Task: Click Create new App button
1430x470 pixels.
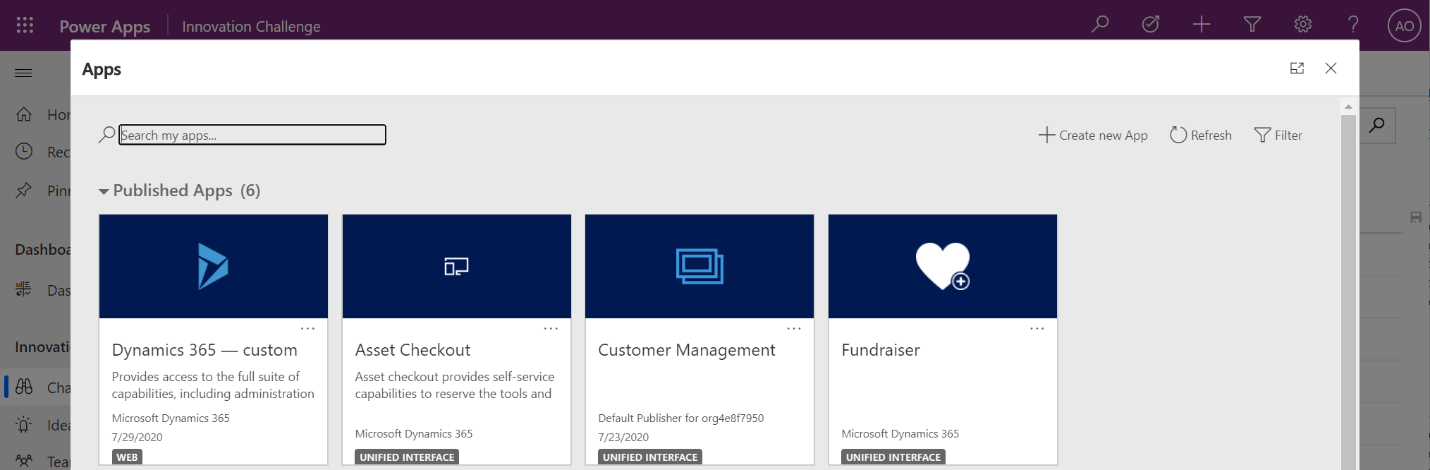Action: click(x=1093, y=135)
